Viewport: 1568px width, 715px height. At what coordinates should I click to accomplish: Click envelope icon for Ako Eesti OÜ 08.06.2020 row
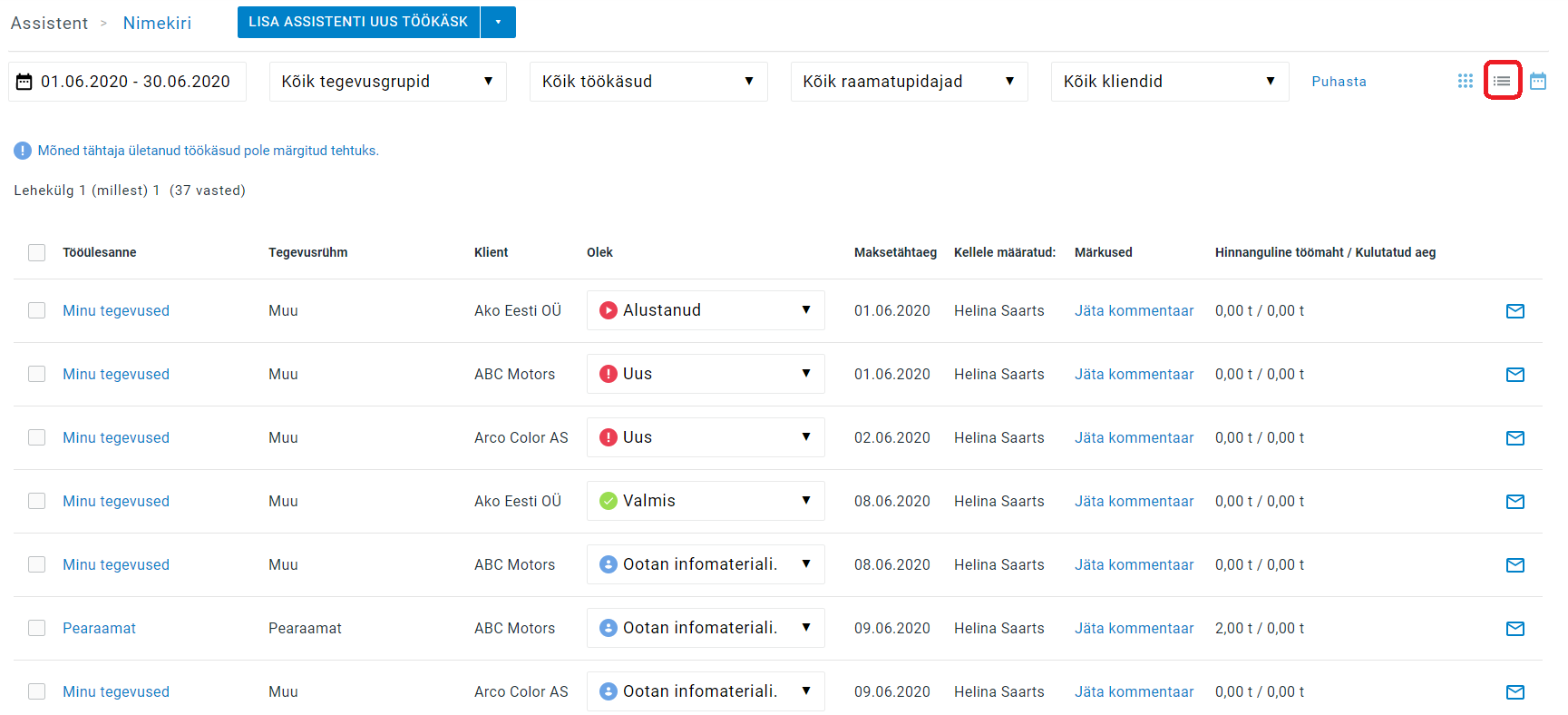click(x=1514, y=502)
